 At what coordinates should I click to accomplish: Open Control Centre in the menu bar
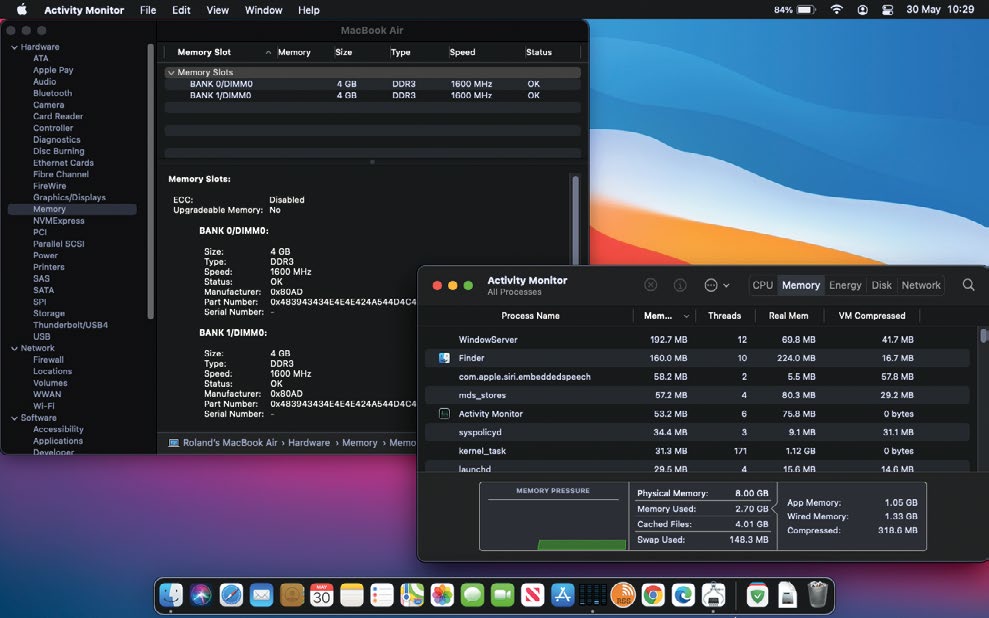pyautogui.click(x=887, y=9)
